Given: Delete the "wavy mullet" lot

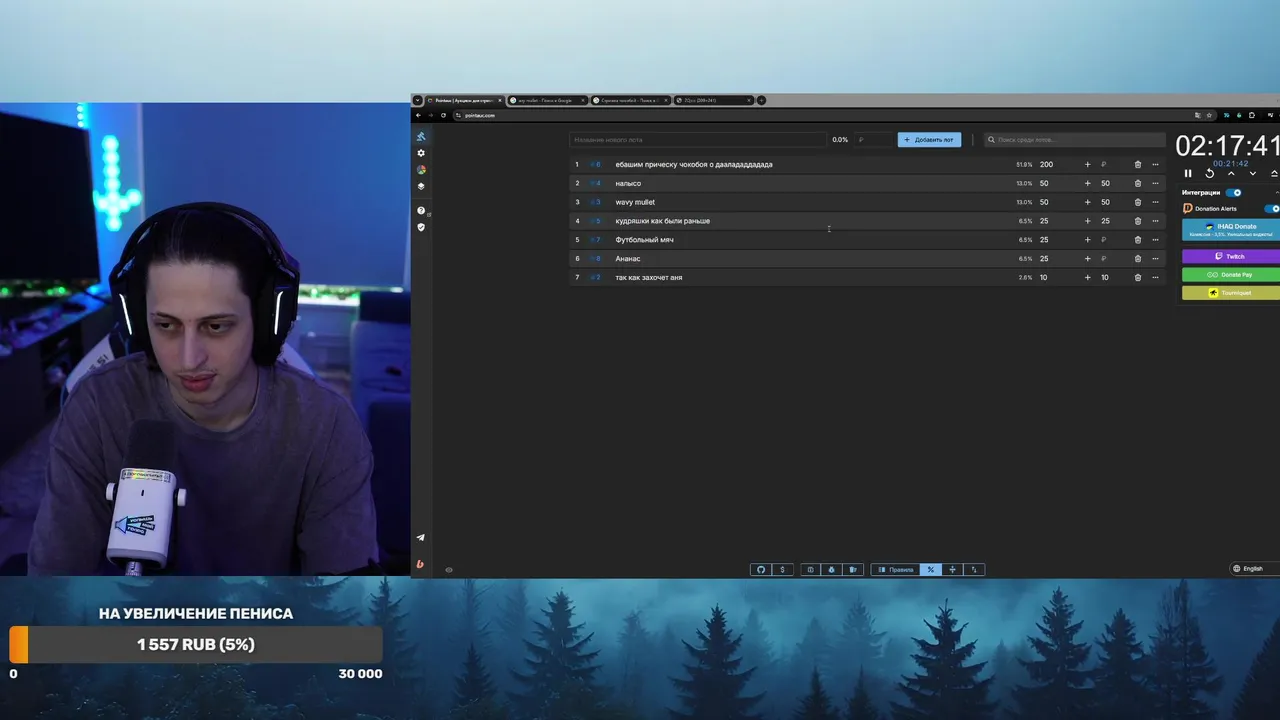Looking at the screenshot, I should coord(1137,202).
